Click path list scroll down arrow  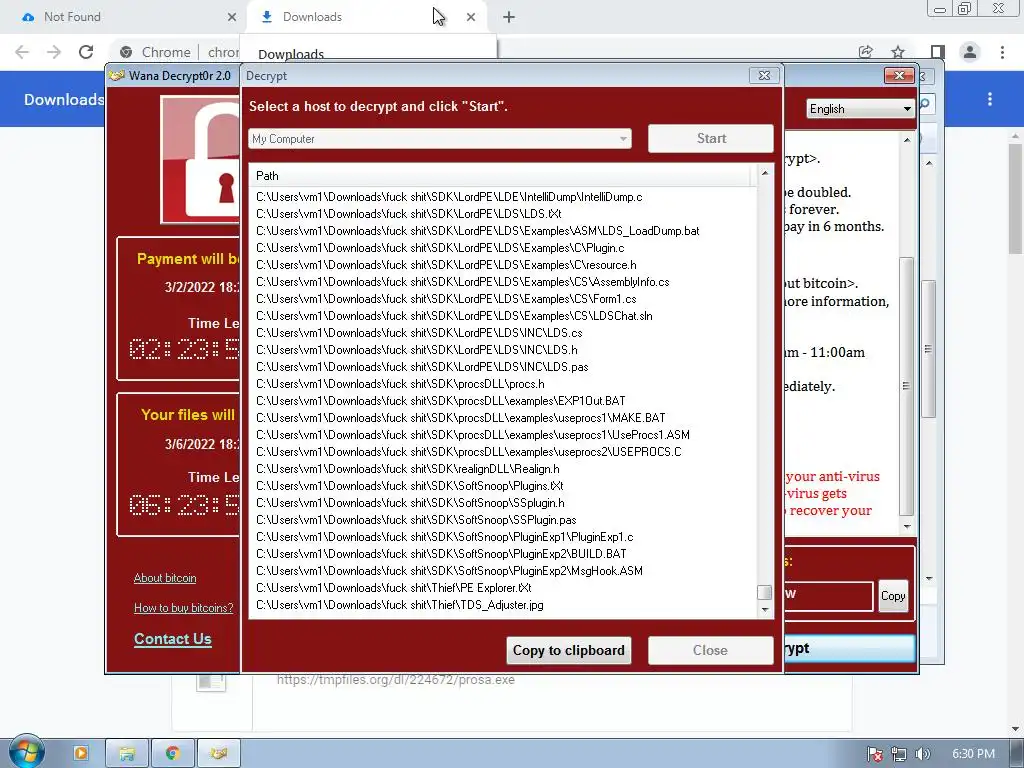point(765,610)
